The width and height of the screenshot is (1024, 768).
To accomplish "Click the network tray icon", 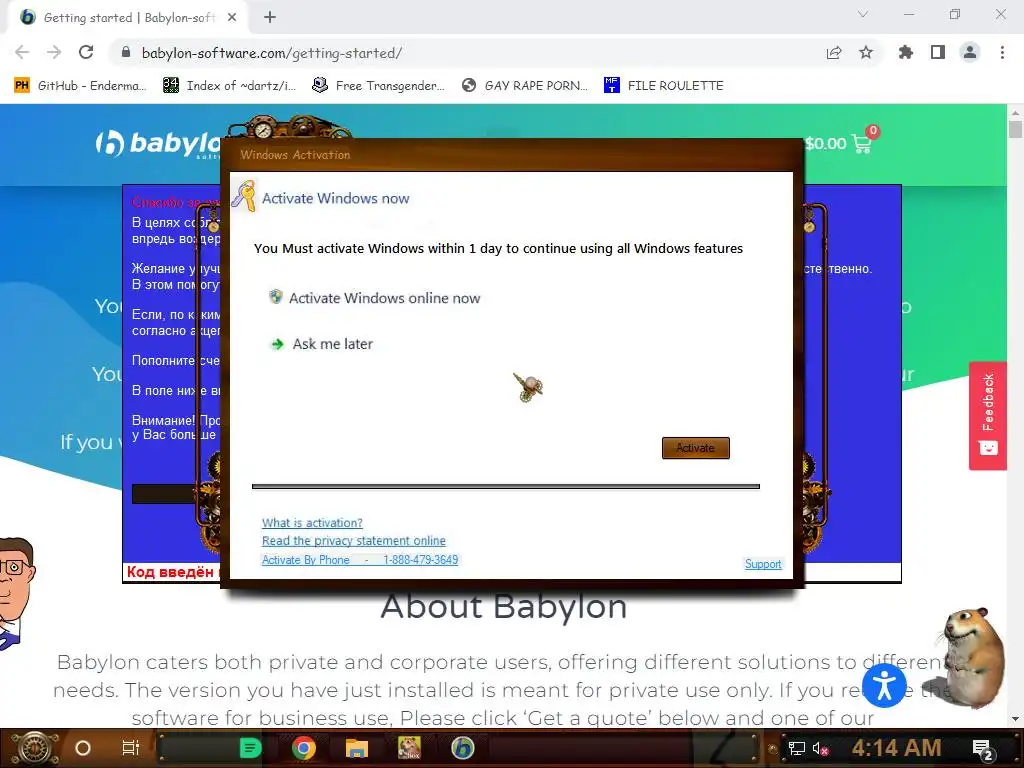I will [797, 748].
